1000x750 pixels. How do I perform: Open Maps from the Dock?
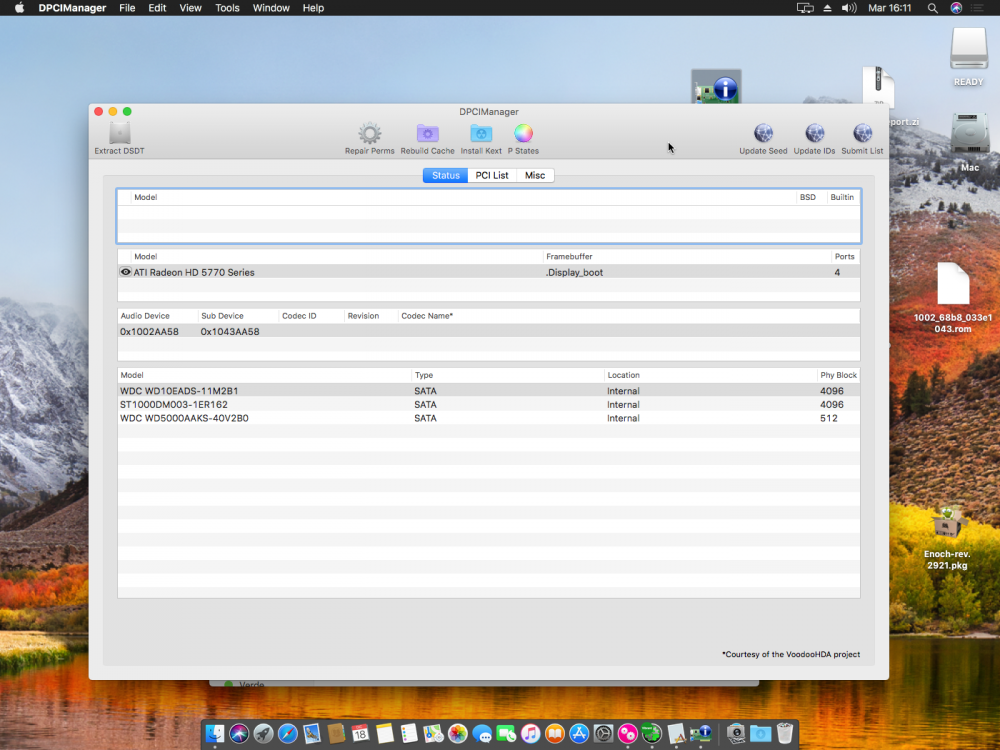[433, 734]
